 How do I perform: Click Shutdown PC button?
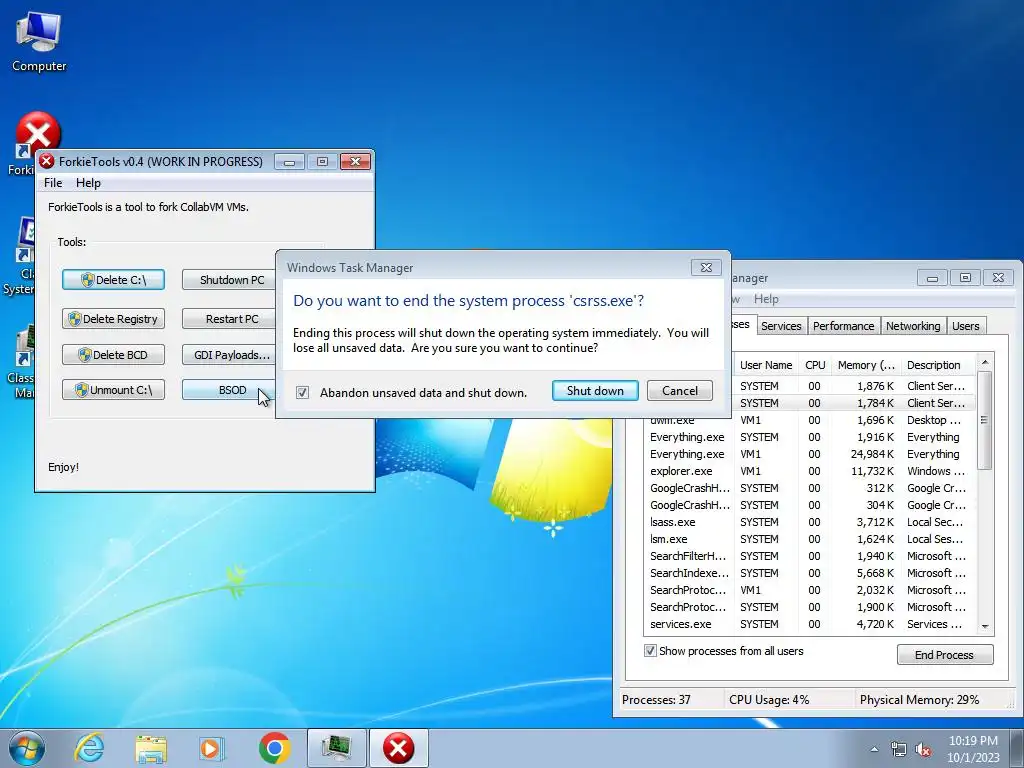(x=229, y=280)
